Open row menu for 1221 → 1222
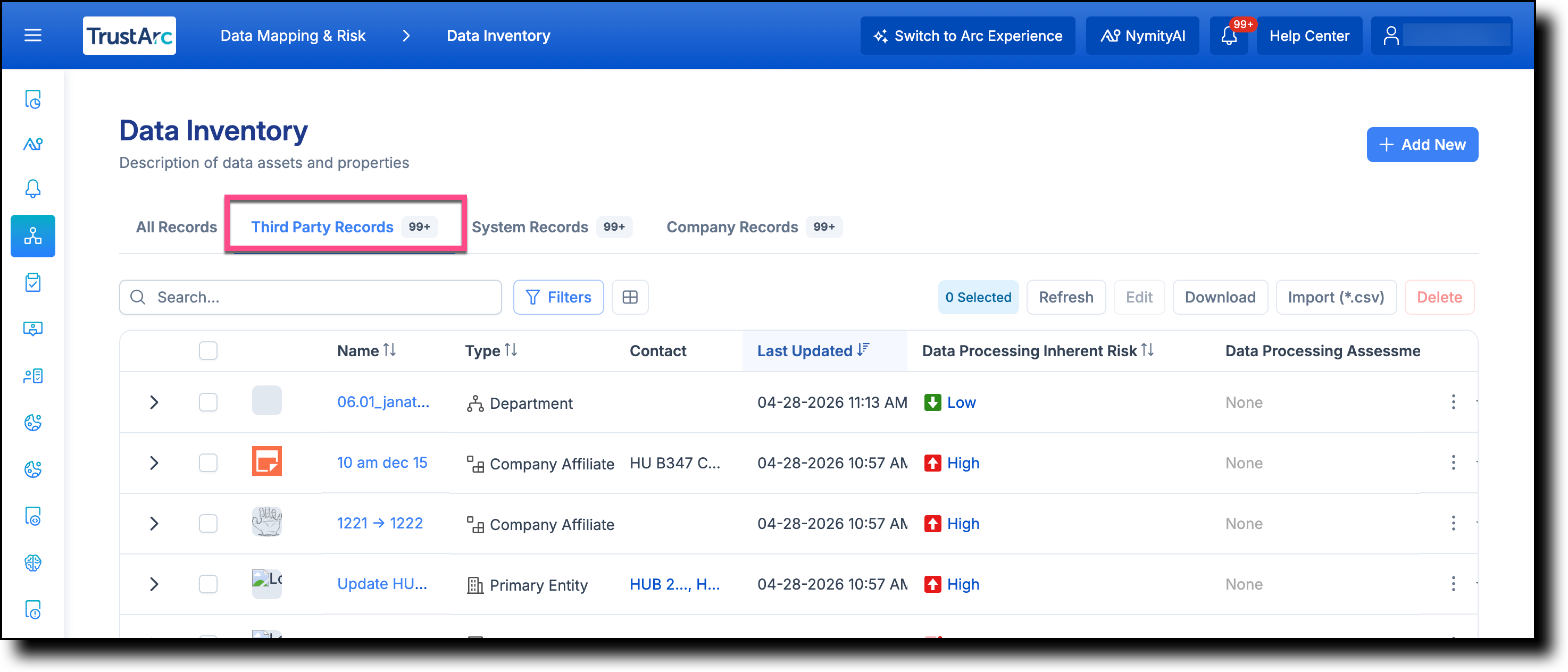1568x672 pixels. point(1453,524)
